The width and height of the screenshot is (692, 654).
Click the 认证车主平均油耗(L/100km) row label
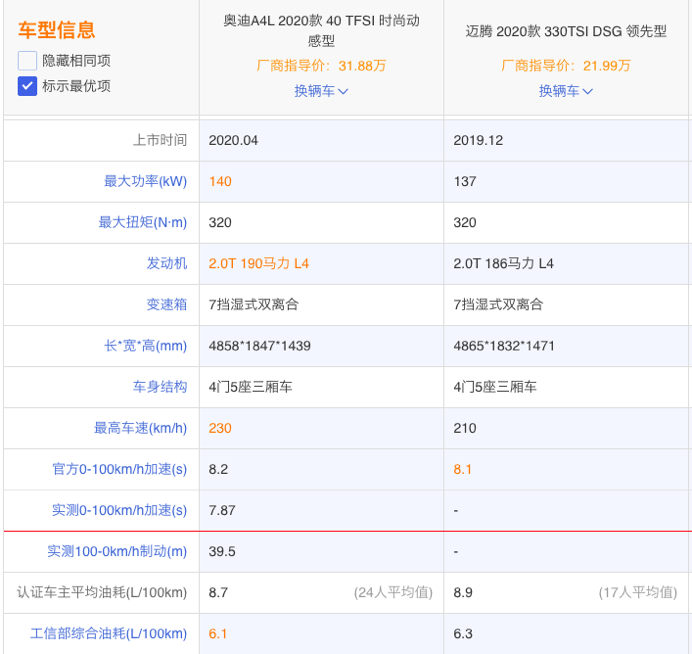pyautogui.click(x=102, y=592)
